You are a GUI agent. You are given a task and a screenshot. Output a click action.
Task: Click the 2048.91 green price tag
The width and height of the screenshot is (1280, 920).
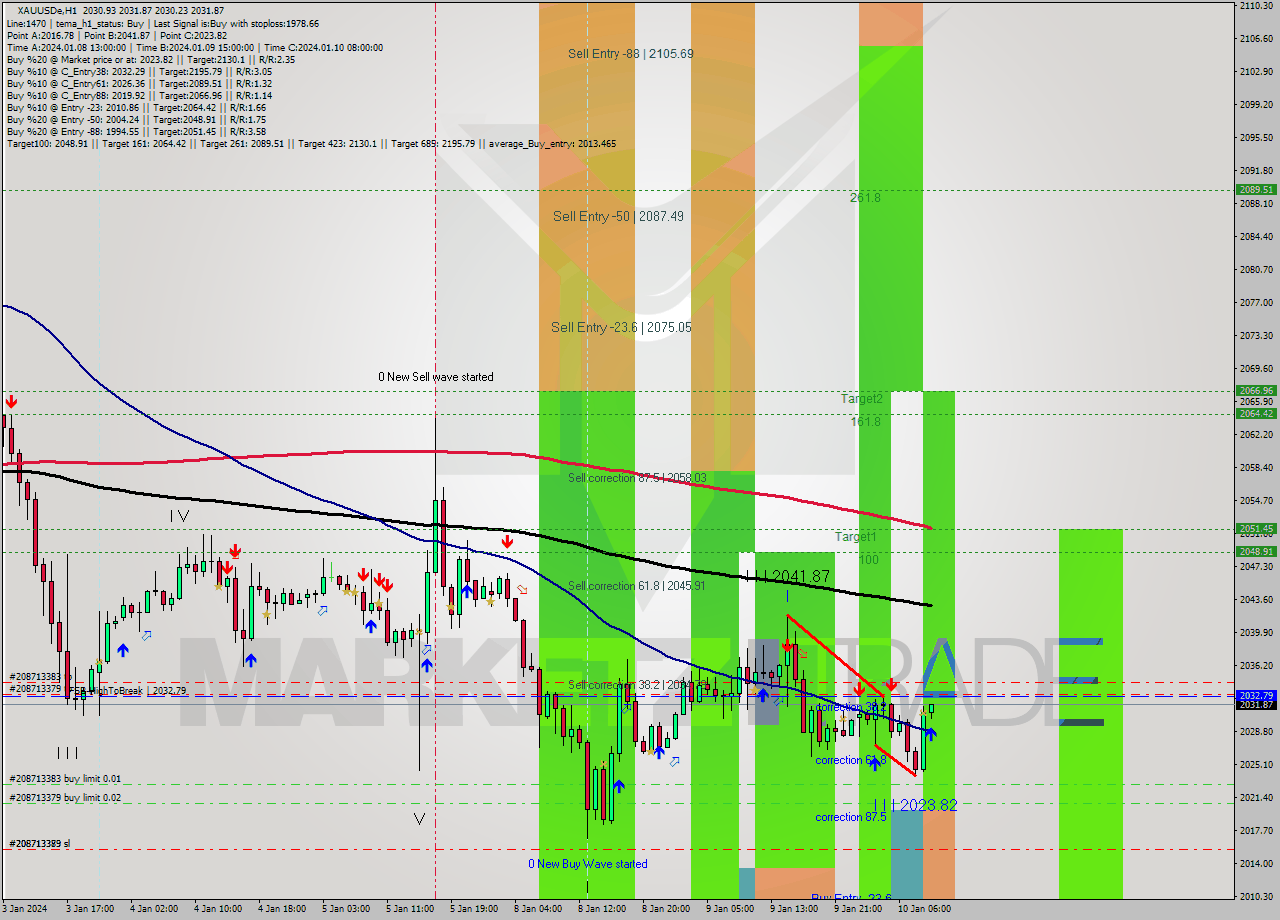tap(1256, 551)
